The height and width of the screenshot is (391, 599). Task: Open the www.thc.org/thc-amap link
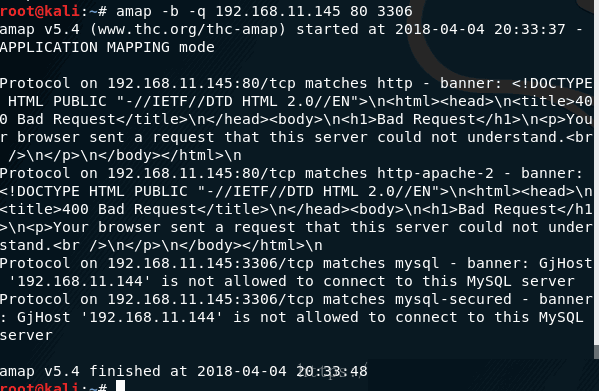click(188, 29)
